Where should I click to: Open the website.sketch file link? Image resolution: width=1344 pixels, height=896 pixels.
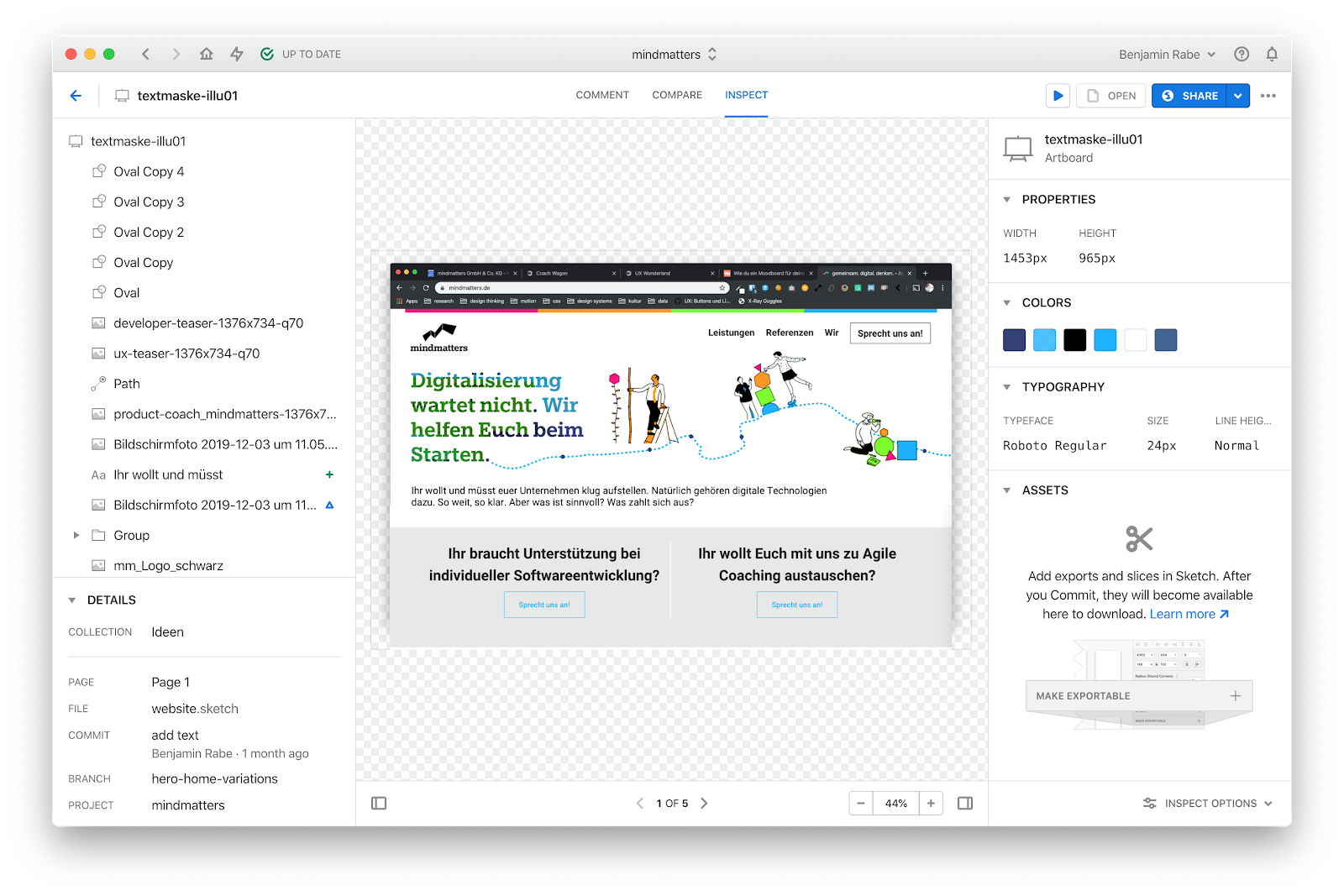tap(195, 709)
